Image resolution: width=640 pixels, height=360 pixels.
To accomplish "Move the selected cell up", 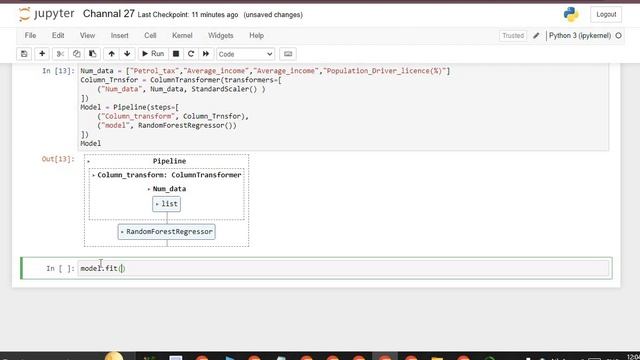I will [111, 54].
